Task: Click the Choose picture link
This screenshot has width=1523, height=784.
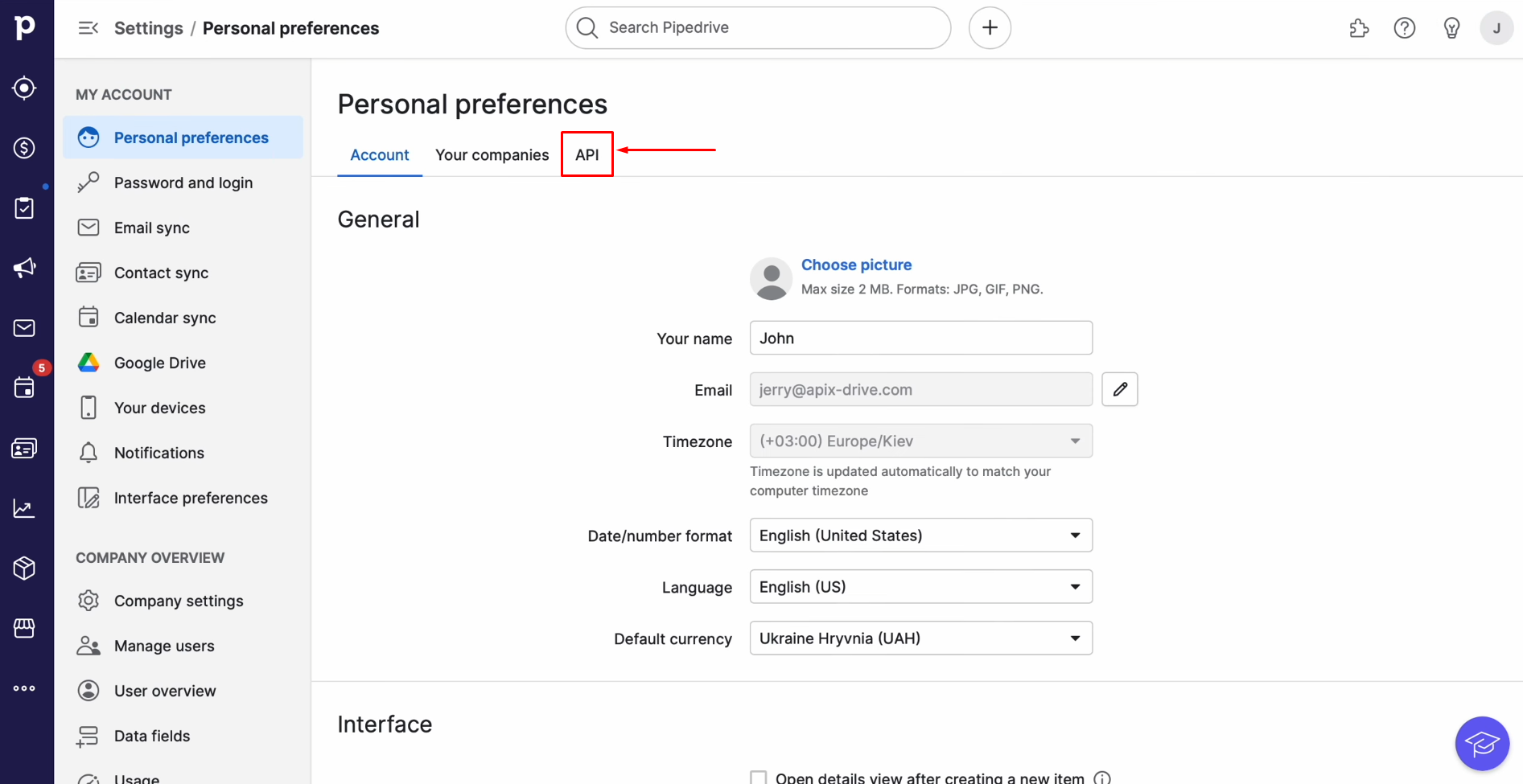Action: click(x=856, y=265)
